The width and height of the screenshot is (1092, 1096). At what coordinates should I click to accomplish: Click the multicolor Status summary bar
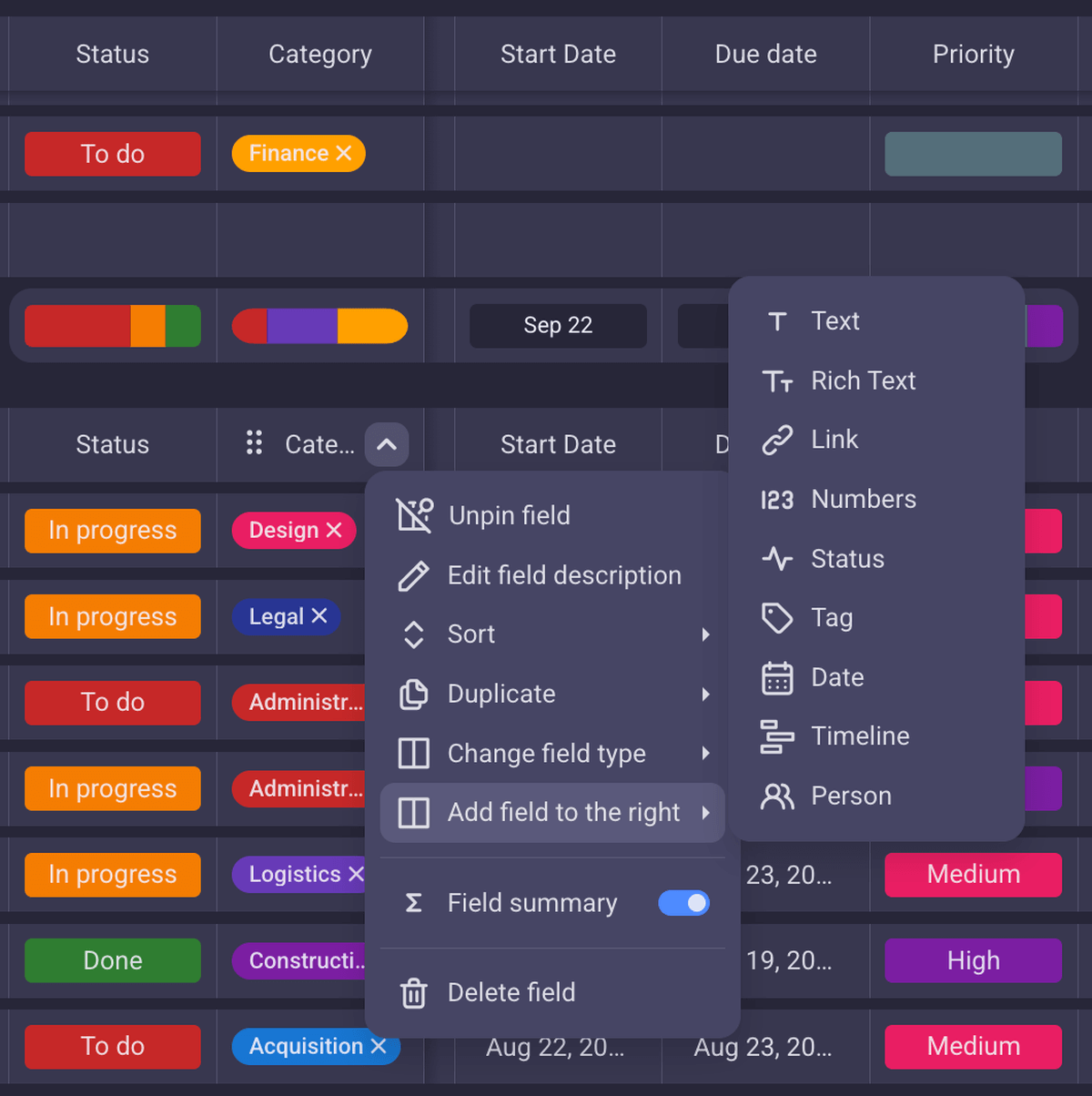(x=113, y=326)
